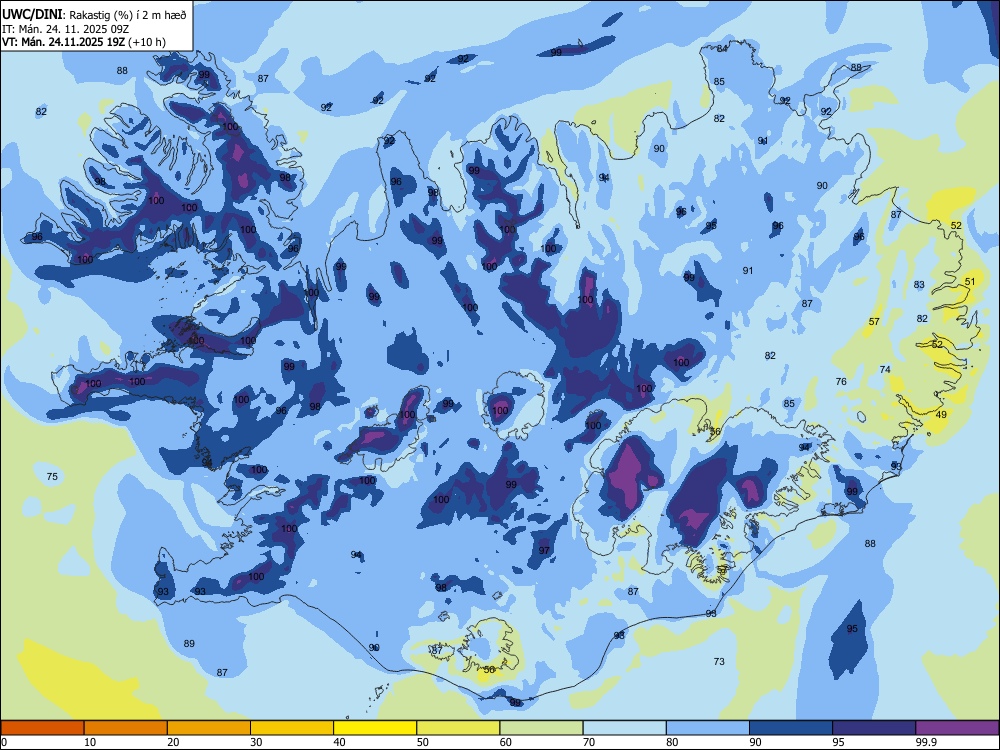Click the '51' humidity value on the map
Image resolution: width=1000 pixels, height=750 pixels.
[x=970, y=281]
